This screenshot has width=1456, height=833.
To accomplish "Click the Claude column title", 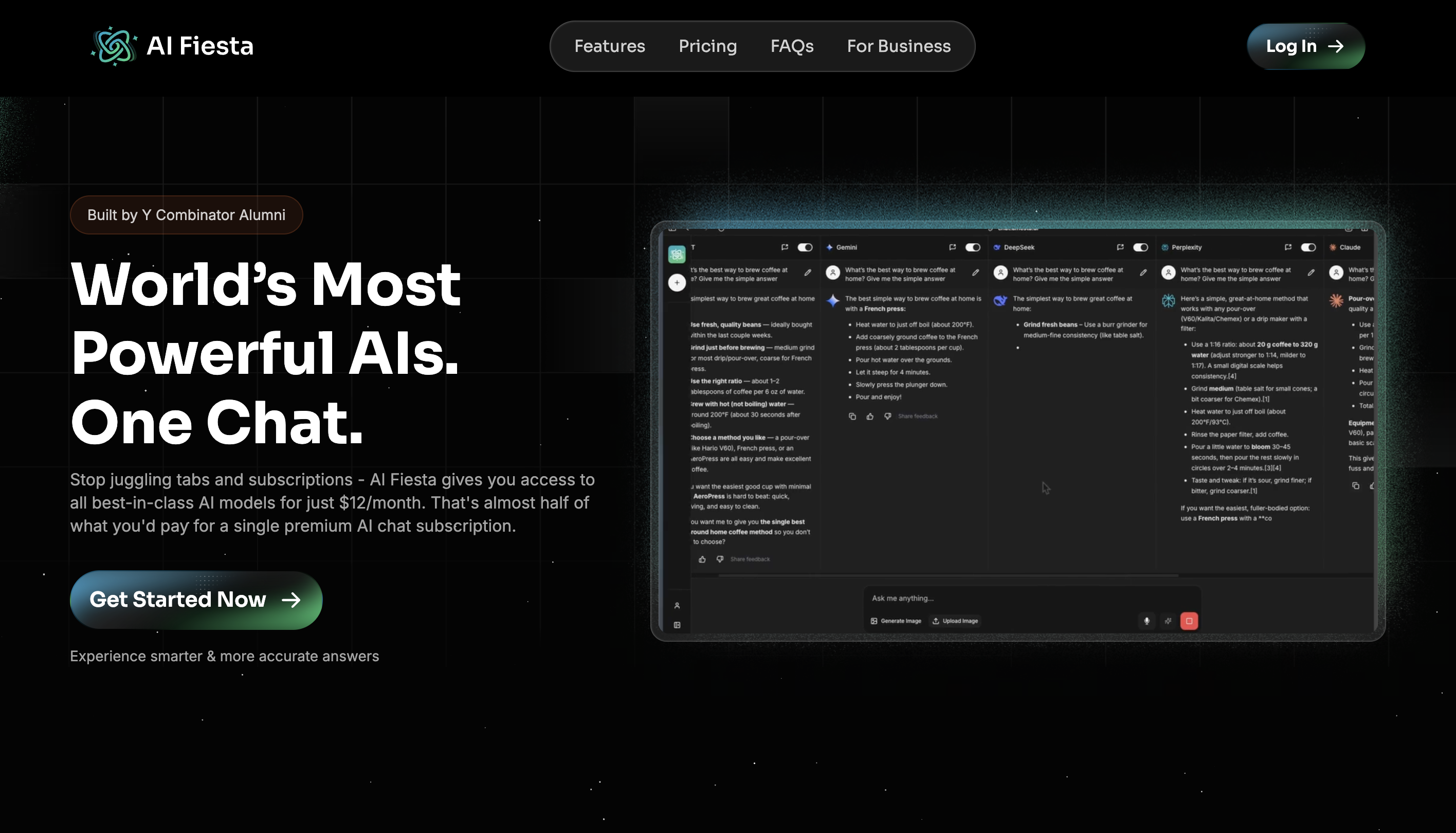I will click(x=1350, y=248).
